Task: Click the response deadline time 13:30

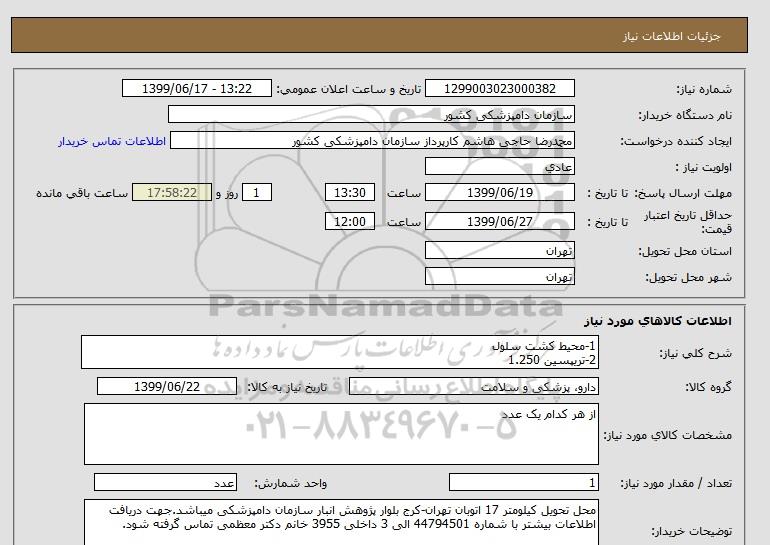Action: [350, 192]
